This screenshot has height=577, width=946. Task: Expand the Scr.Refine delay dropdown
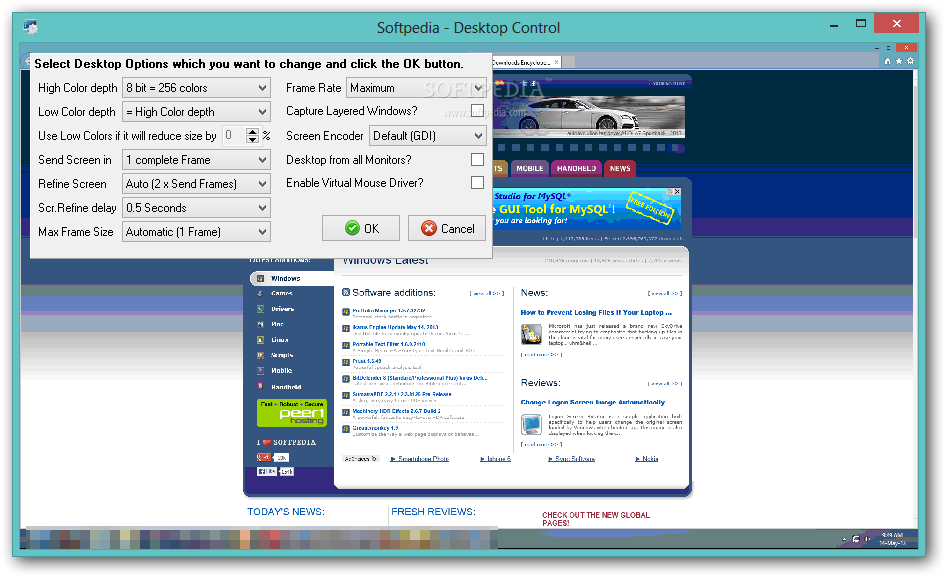coord(196,208)
